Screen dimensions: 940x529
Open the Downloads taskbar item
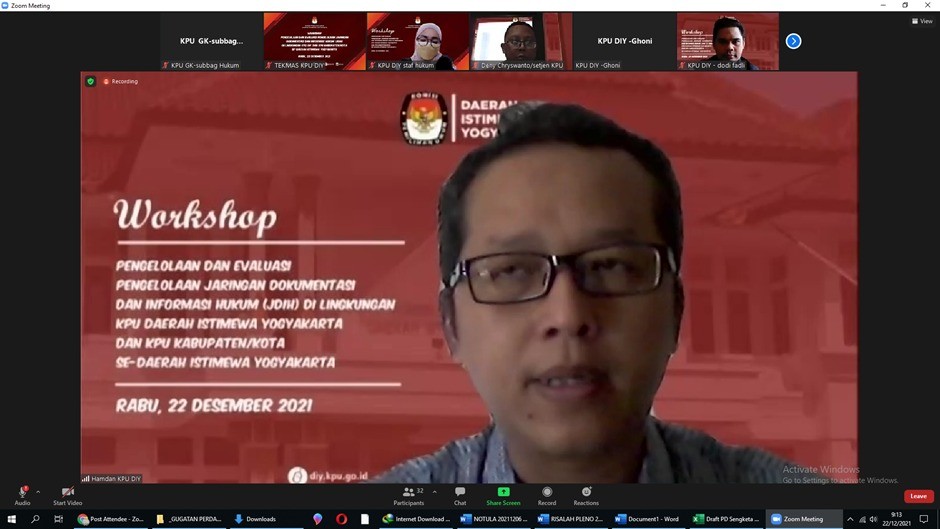click(x=255, y=519)
